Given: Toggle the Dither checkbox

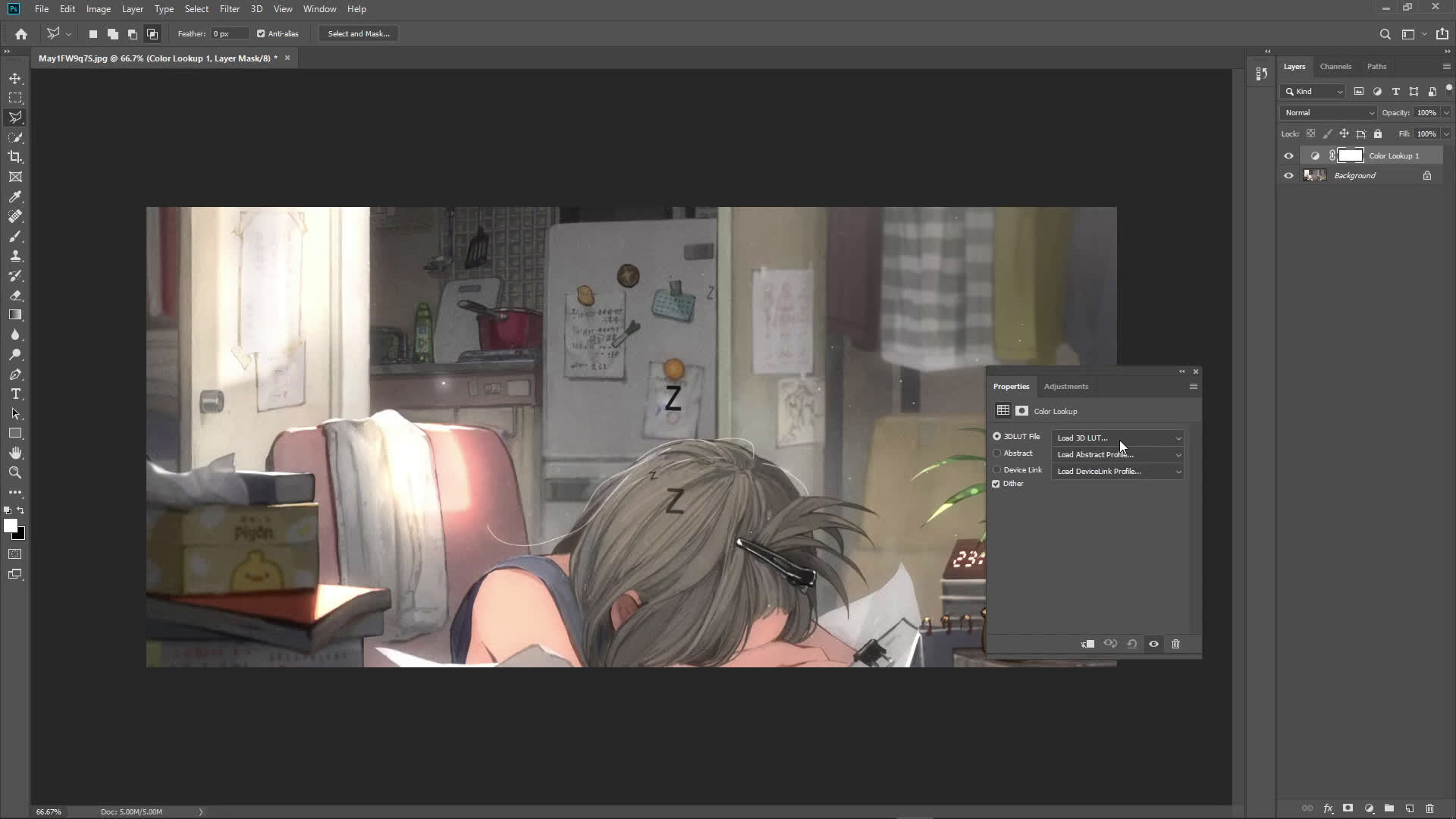Looking at the screenshot, I should [996, 484].
